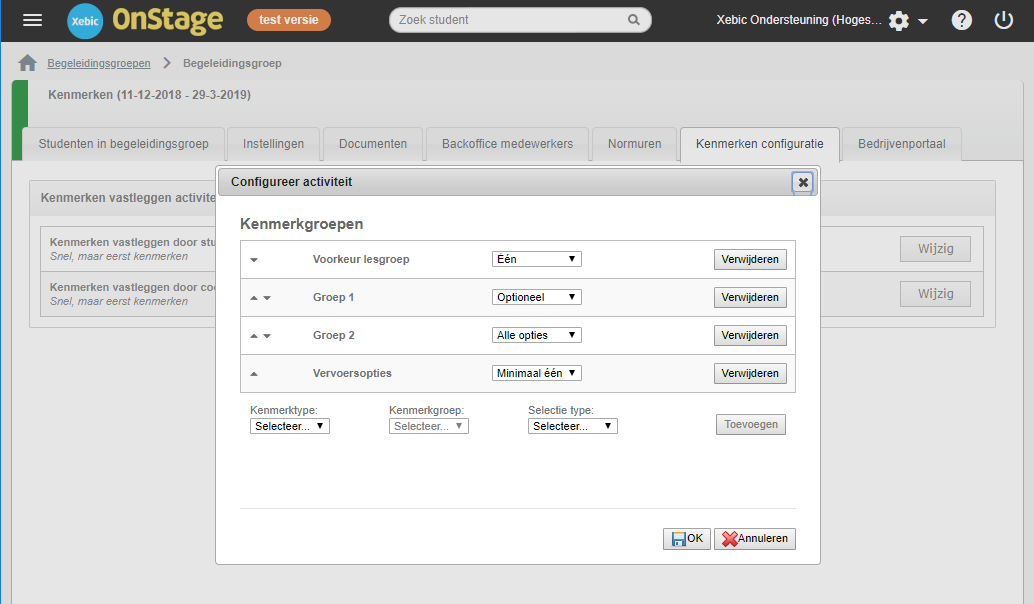The image size is (1034, 604).
Task: Remove the Groep 1 row
Action: click(x=750, y=297)
